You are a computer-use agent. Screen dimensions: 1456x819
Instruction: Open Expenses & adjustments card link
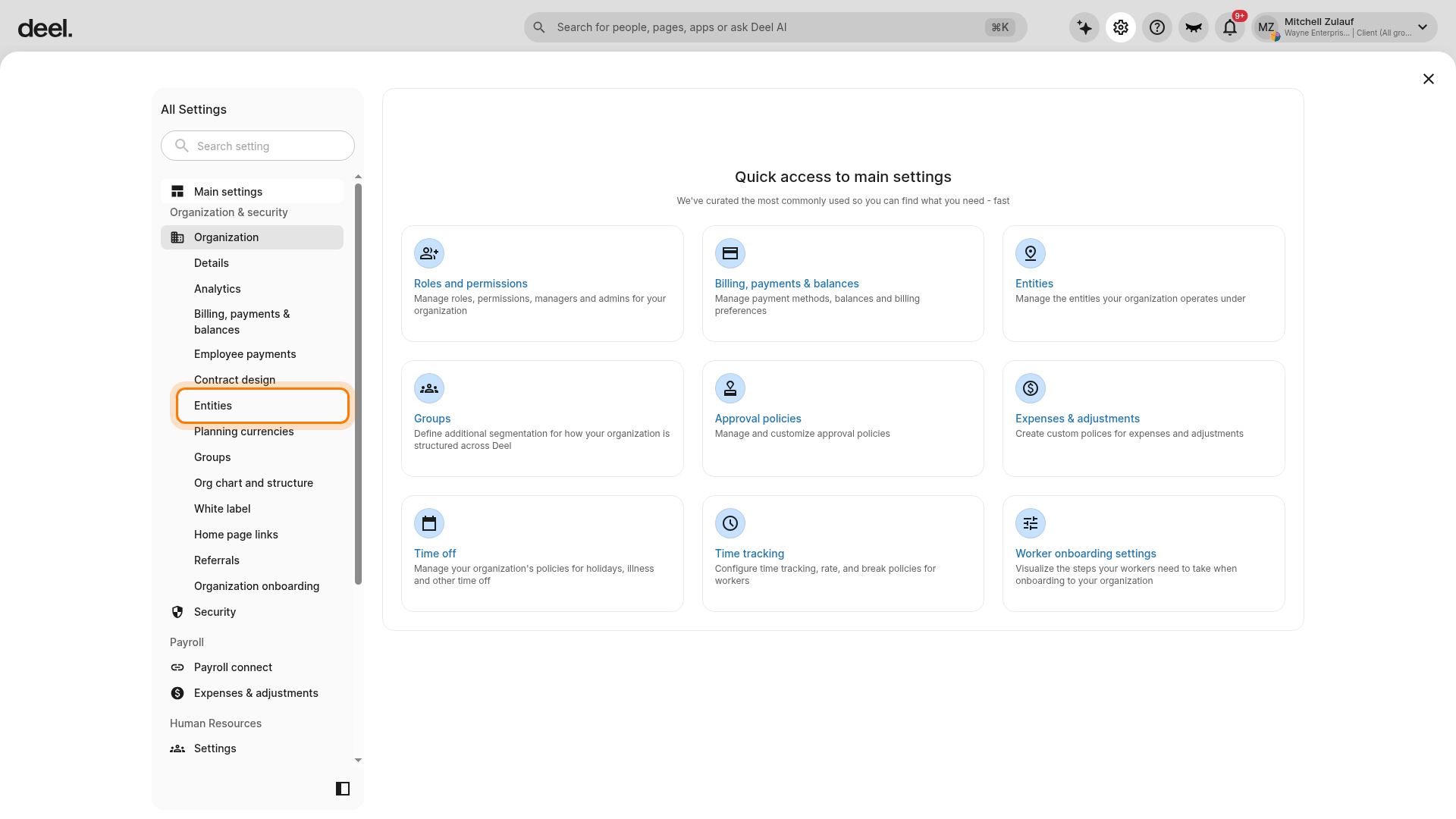(1078, 419)
